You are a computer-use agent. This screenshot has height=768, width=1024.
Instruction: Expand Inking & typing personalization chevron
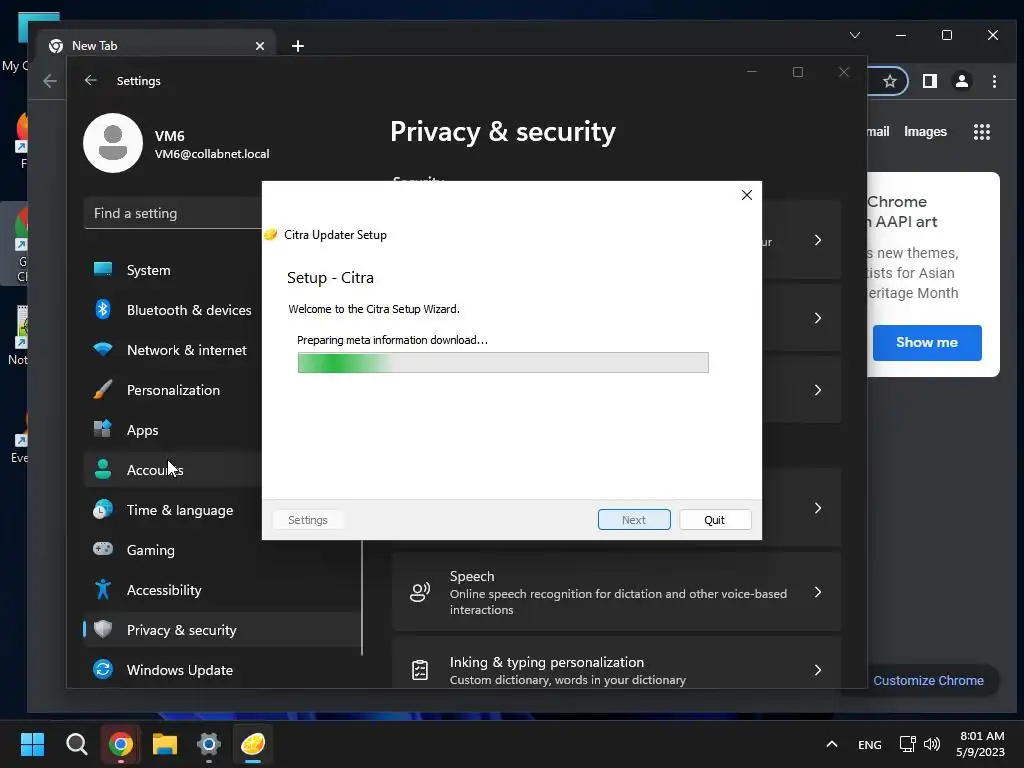[818, 670]
